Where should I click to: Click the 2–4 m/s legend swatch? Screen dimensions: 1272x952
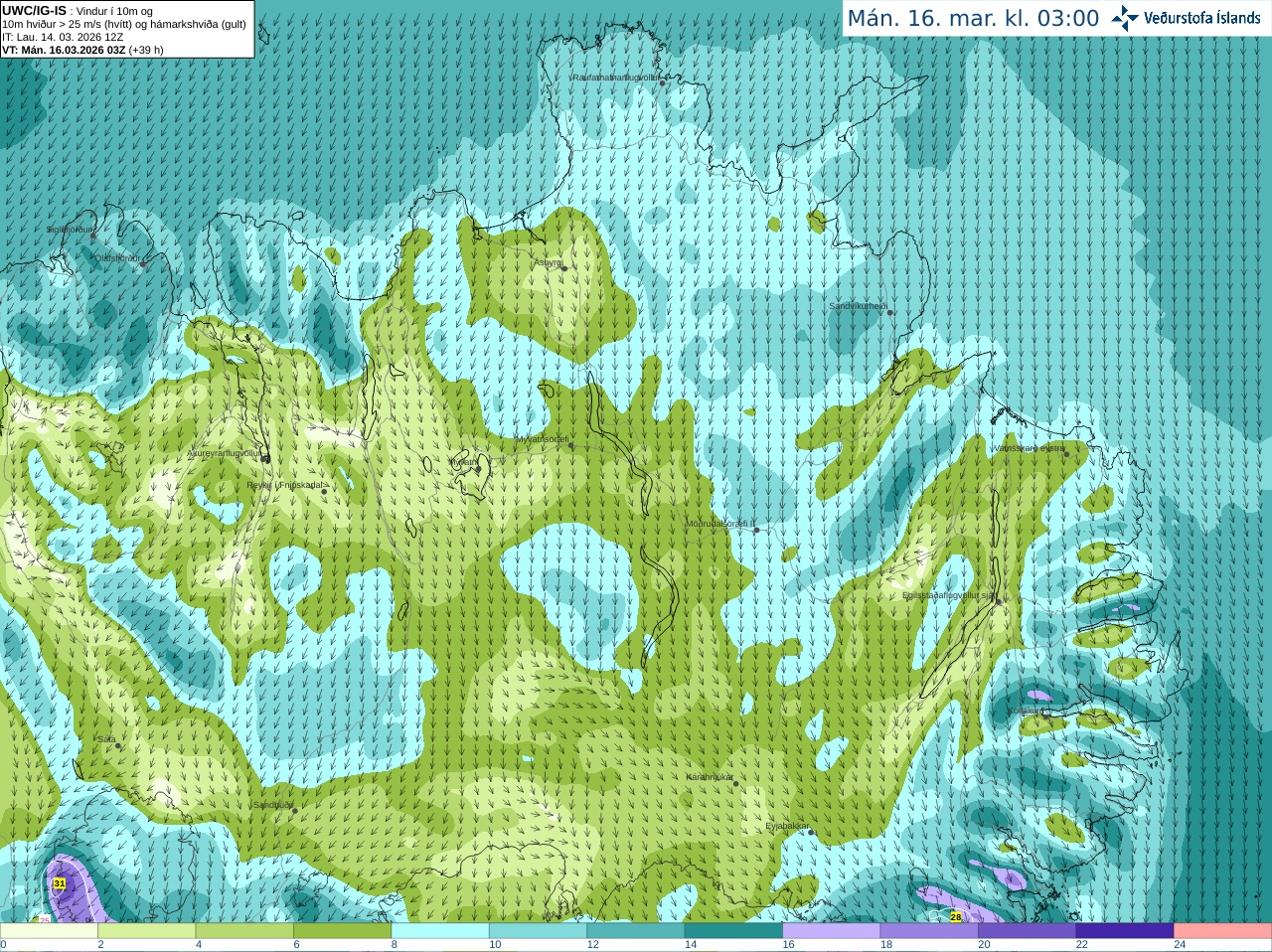pyautogui.click(x=146, y=931)
